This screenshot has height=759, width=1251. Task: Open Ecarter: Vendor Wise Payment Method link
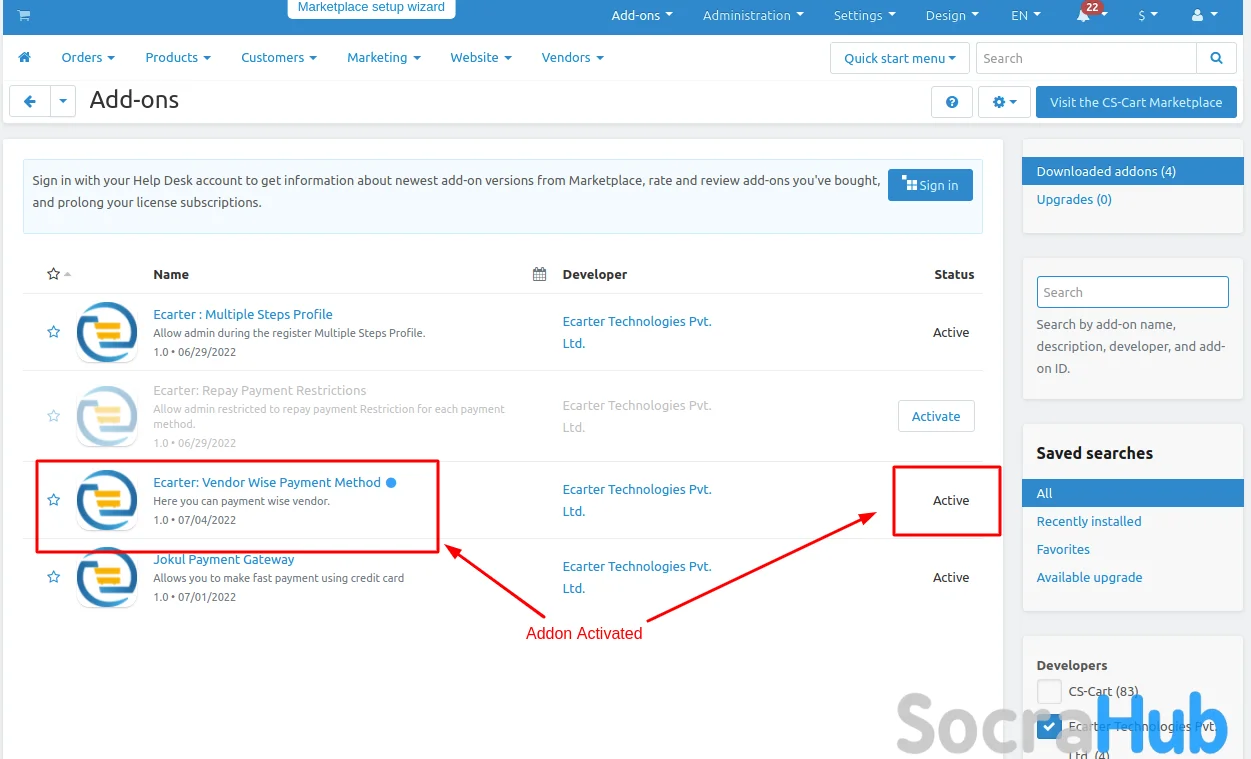pyautogui.click(x=266, y=482)
